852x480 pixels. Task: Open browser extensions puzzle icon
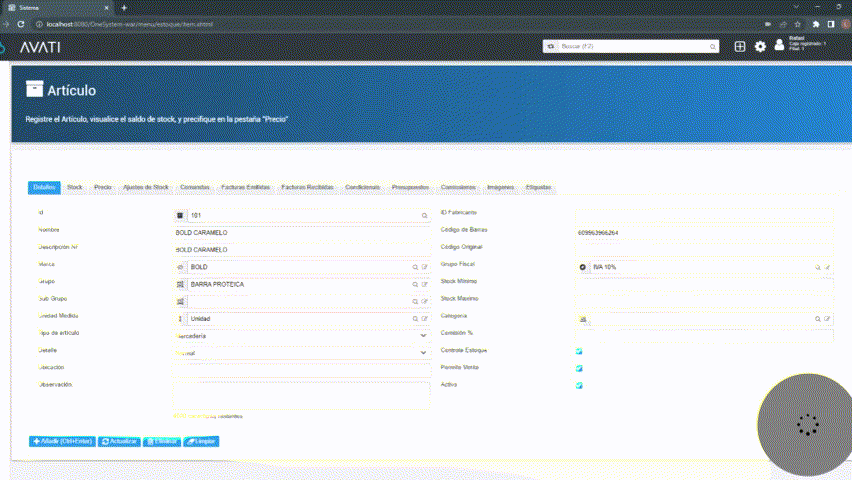tap(816, 24)
